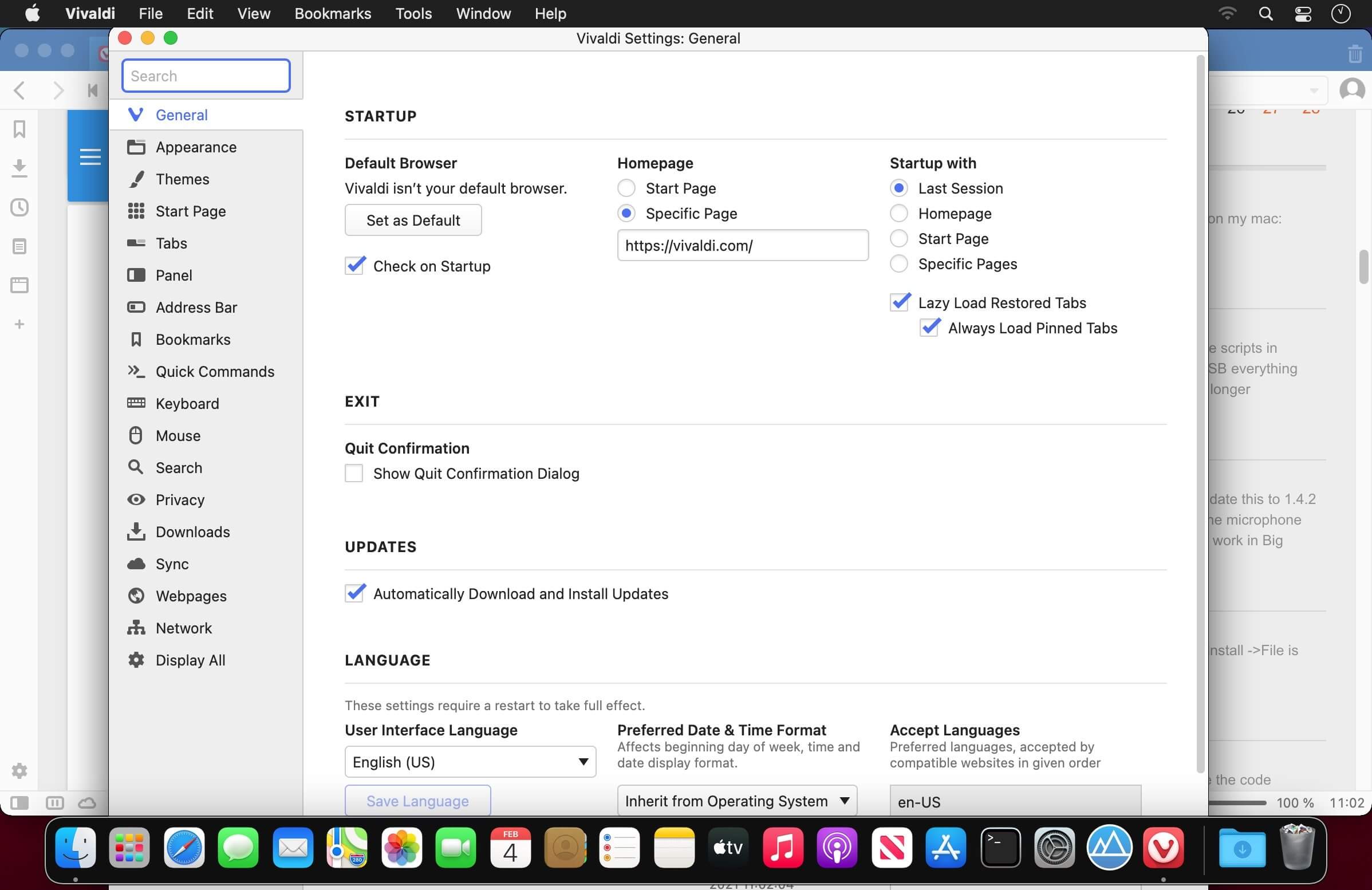This screenshot has width=1372, height=890.
Task: Open Window menu
Action: (x=483, y=13)
